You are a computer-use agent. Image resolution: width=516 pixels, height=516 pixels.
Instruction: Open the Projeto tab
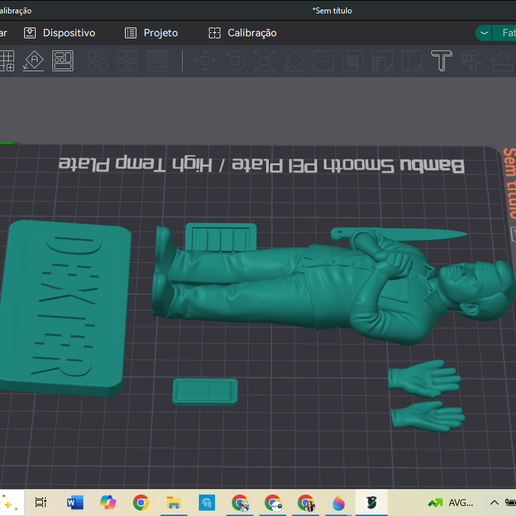pyautogui.click(x=151, y=33)
